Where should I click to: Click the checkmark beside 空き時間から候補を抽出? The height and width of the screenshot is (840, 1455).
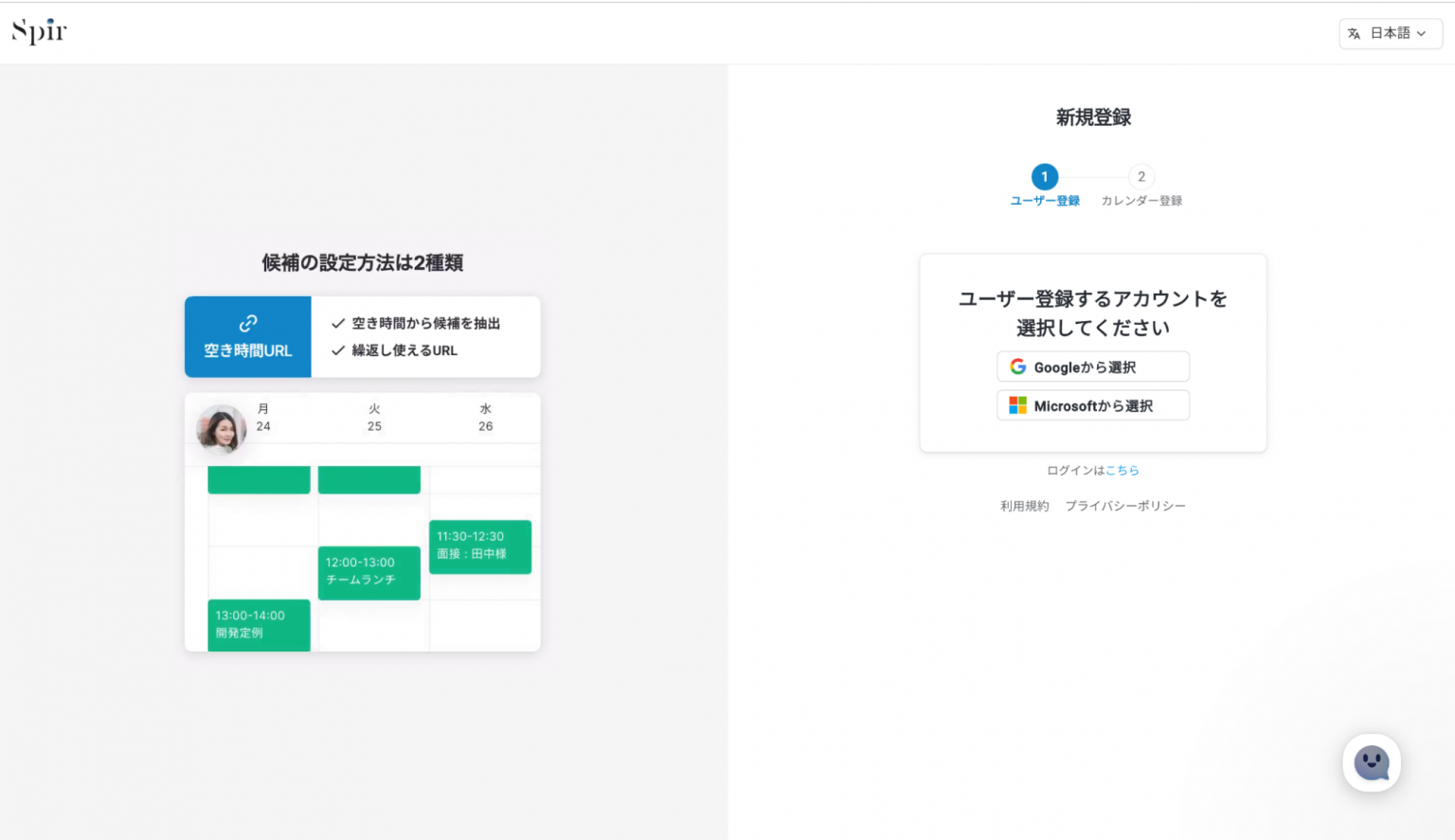coord(338,323)
